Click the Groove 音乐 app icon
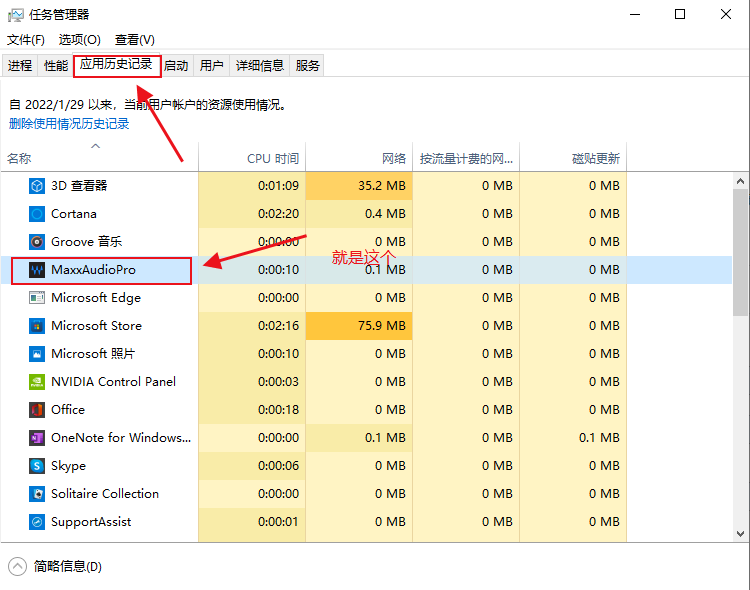The image size is (750, 590). pos(37,242)
